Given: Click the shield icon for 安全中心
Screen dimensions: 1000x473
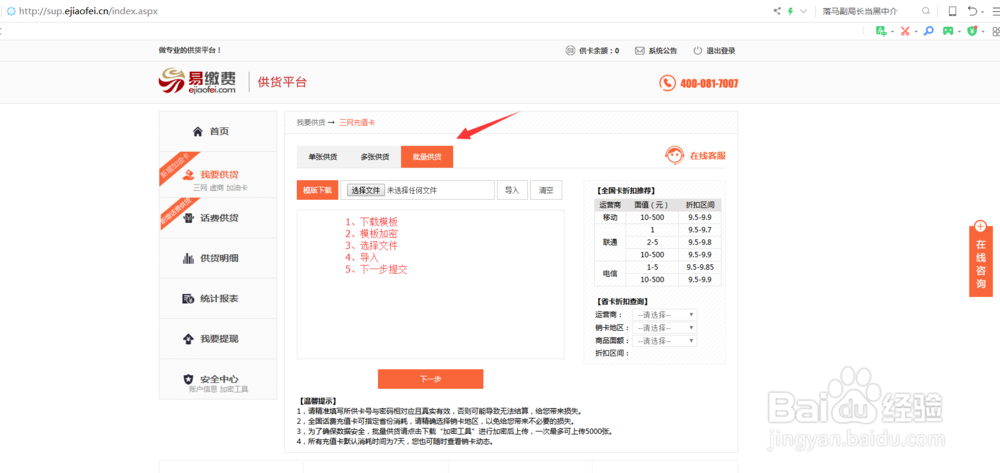Looking at the screenshot, I should (188, 379).
